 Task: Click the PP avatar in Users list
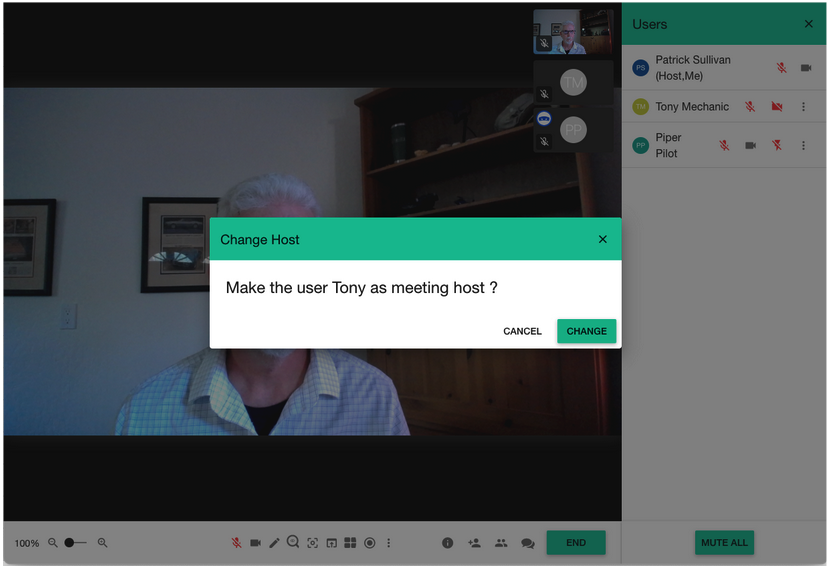point(641,145)
